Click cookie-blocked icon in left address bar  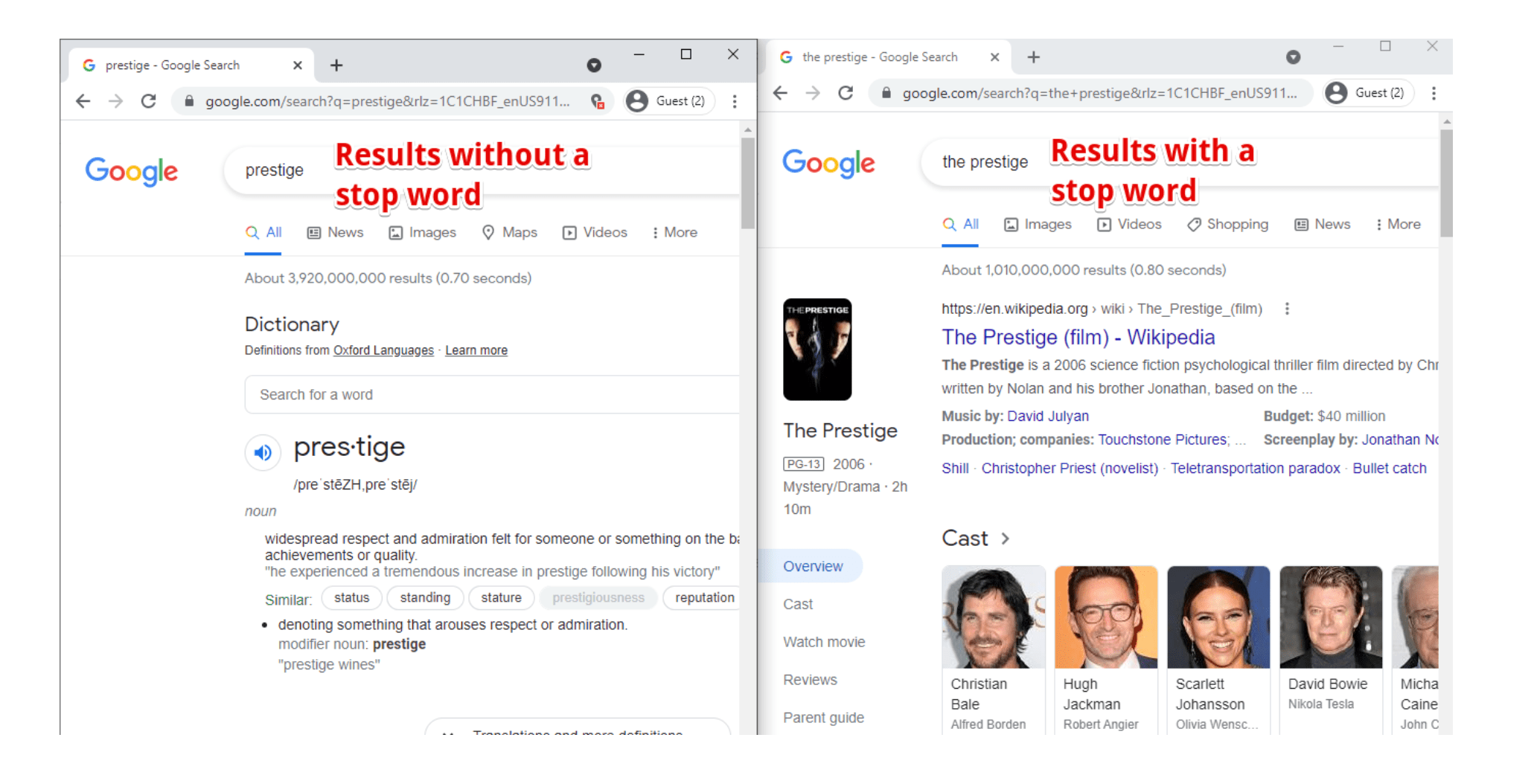[598, 101]
